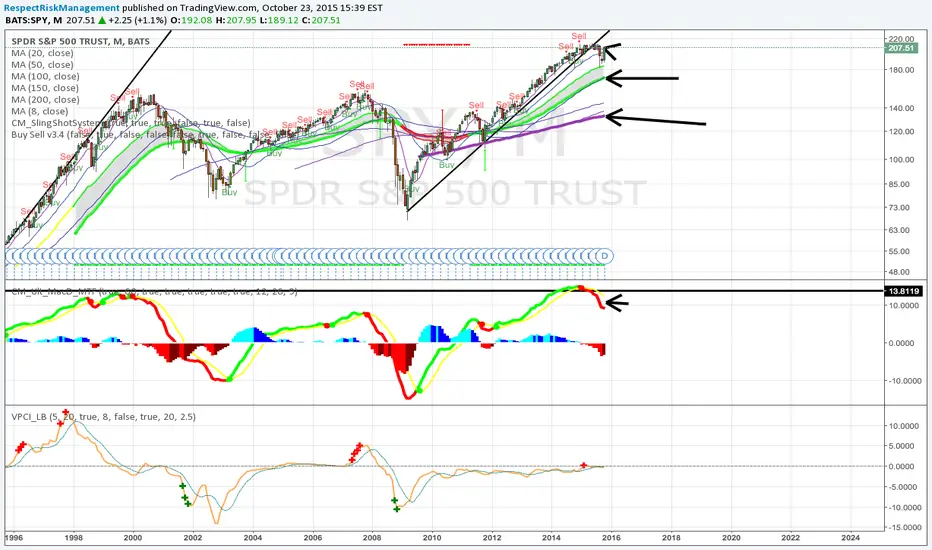Select the BATS:SPY, M symbol header text

click(33, 20)
